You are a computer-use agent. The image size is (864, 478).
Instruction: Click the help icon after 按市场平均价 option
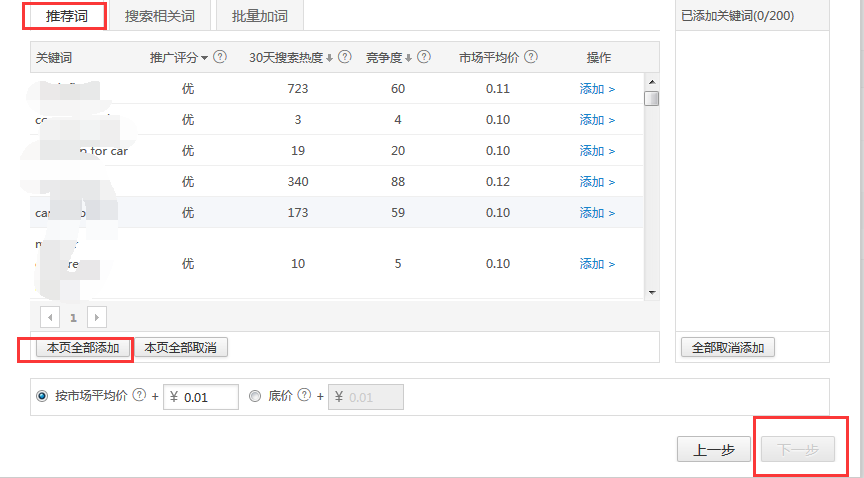tap(139, 396)
